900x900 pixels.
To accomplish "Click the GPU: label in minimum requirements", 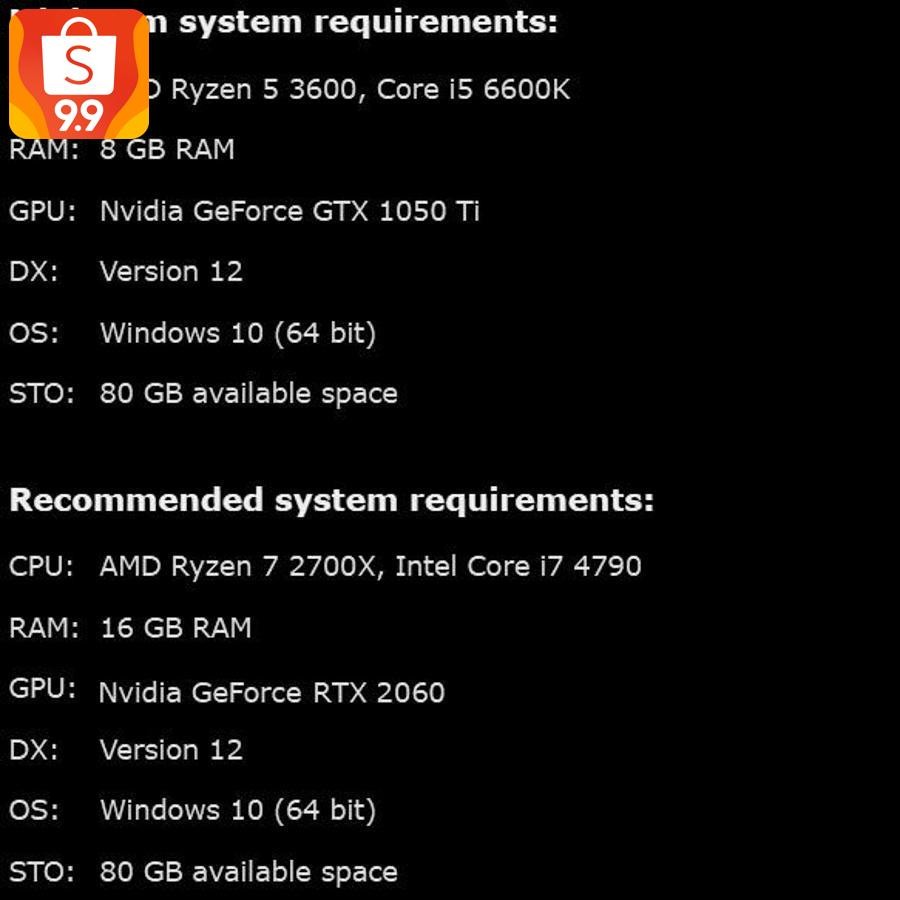I will 43,211.
